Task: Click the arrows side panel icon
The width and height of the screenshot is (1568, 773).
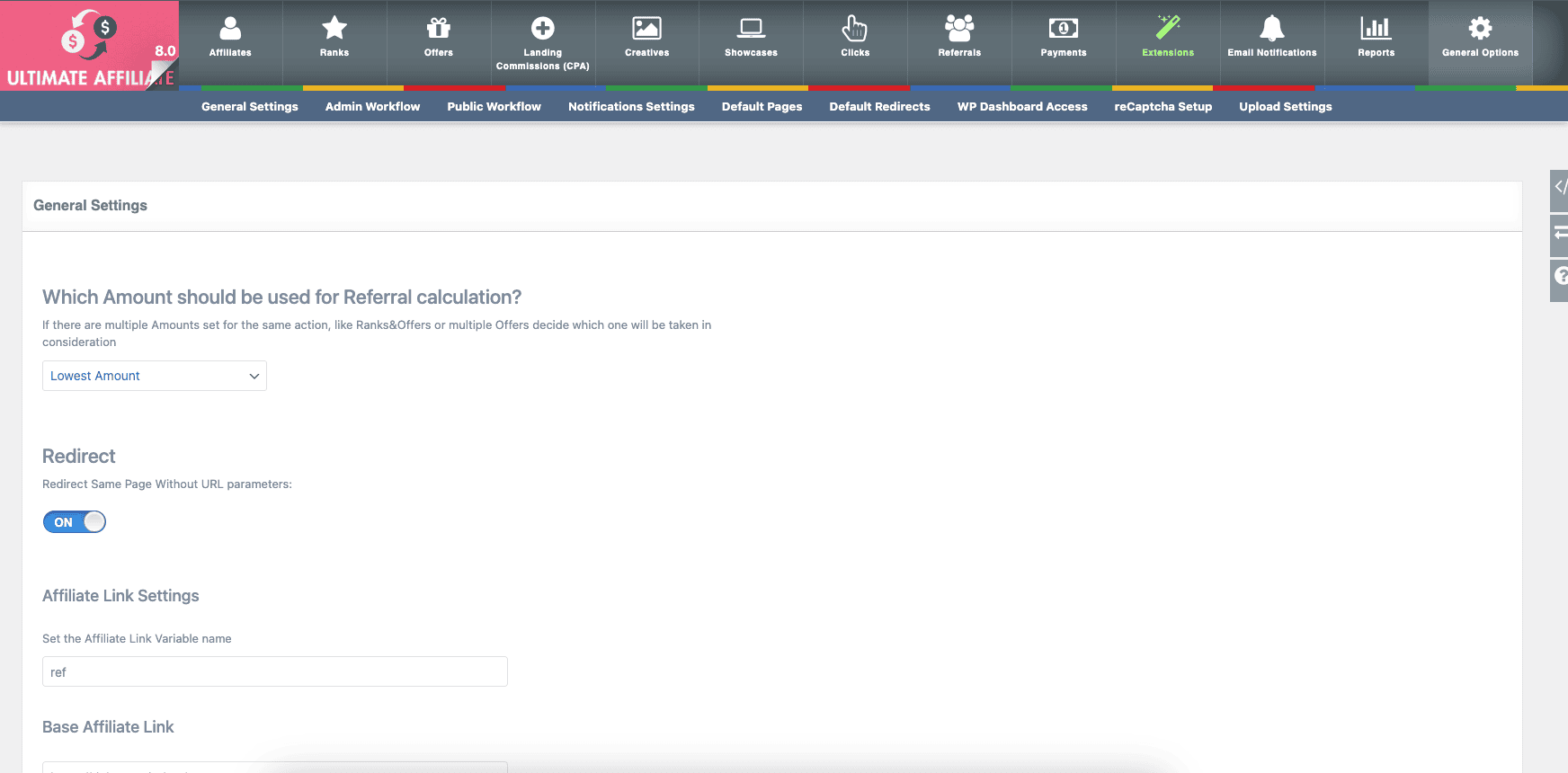Action: [x=1559, y=234]
